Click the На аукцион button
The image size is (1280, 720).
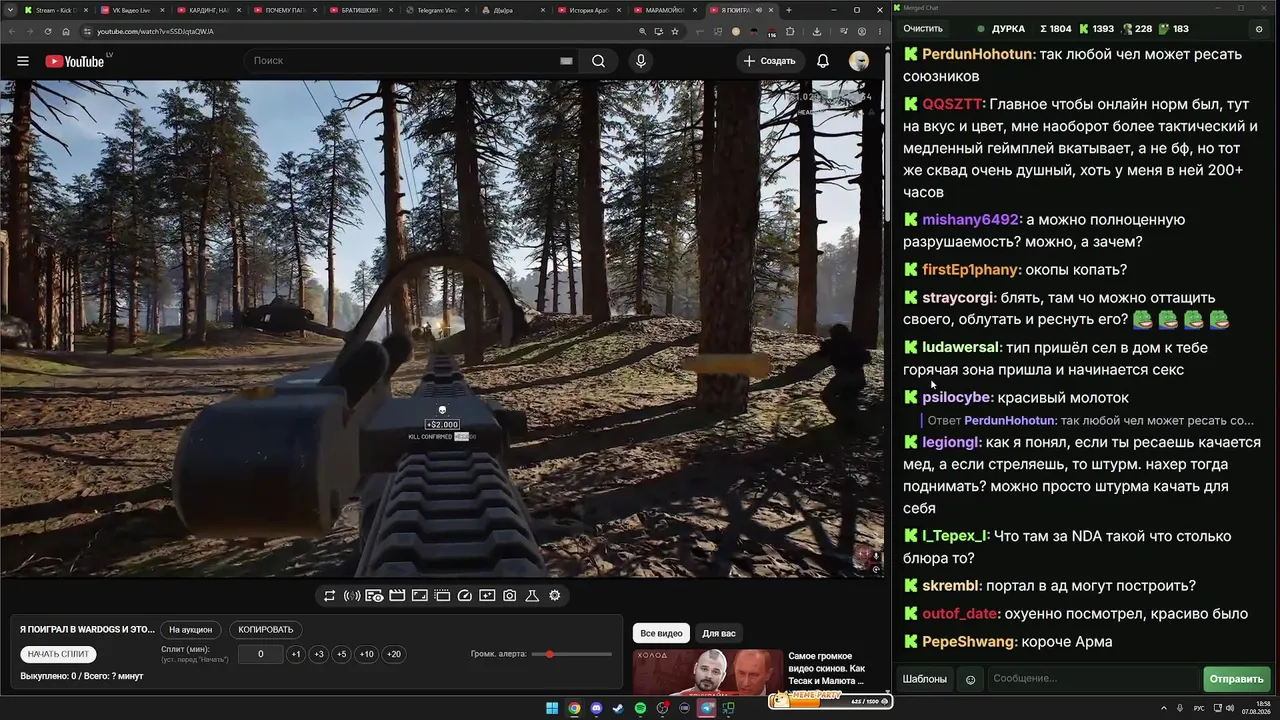click(190, 630)
